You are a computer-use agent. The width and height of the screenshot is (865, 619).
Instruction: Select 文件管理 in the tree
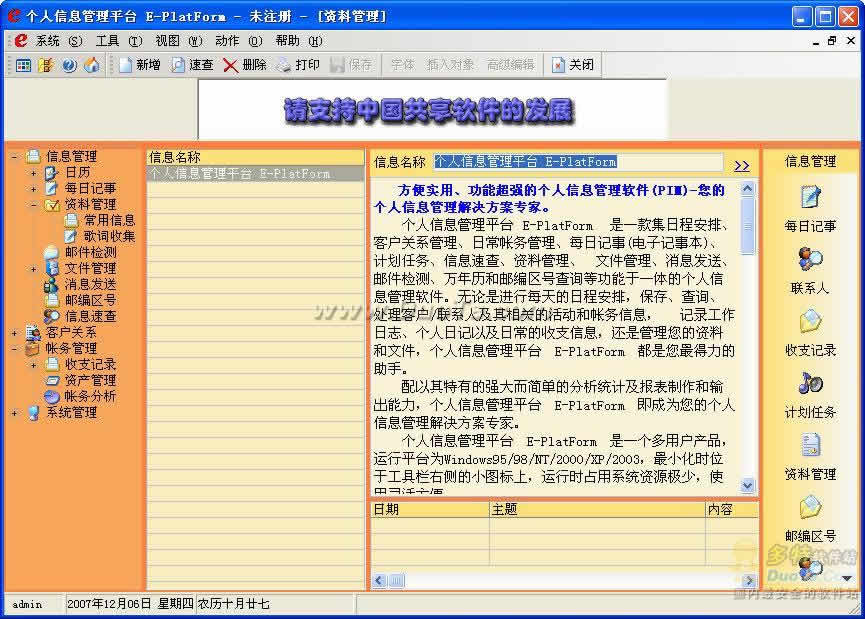point(90,268)
